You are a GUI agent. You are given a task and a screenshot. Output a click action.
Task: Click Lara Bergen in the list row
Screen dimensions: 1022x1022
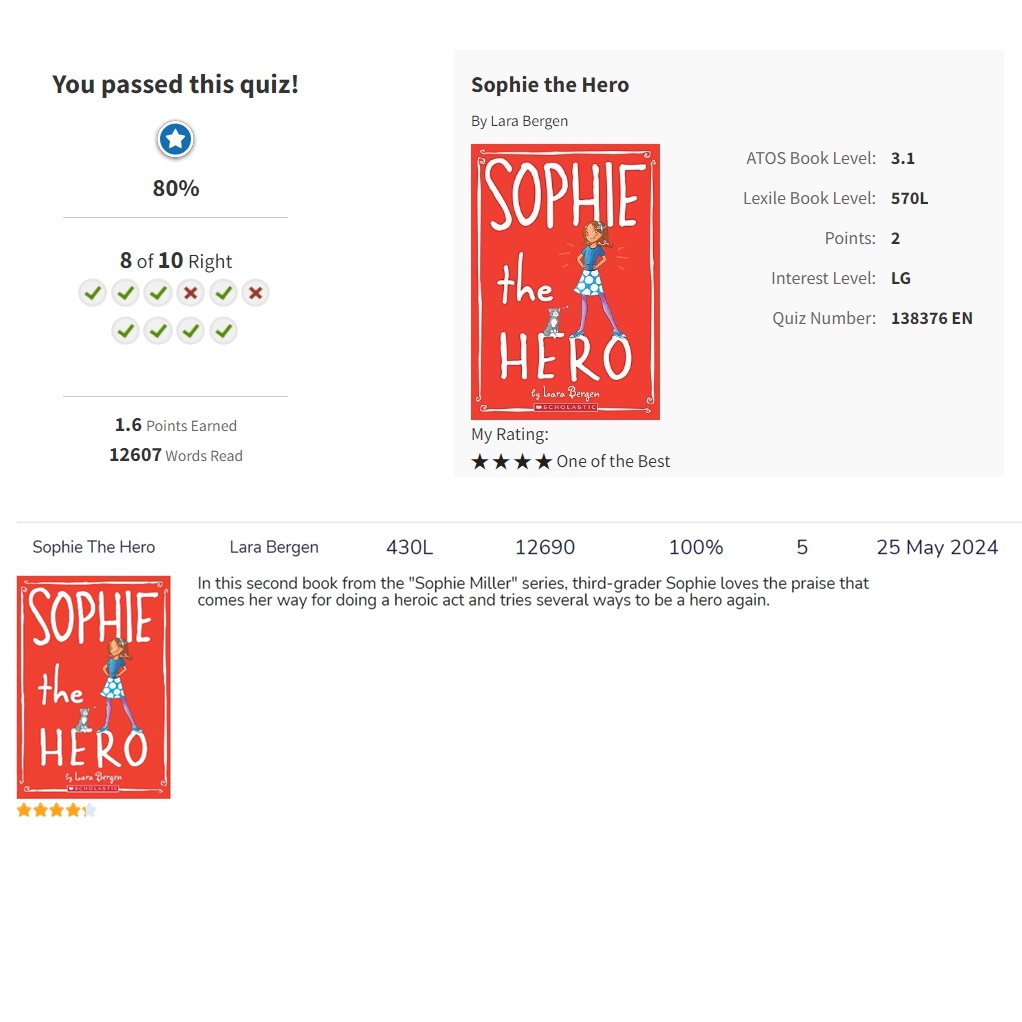point(274,547)
